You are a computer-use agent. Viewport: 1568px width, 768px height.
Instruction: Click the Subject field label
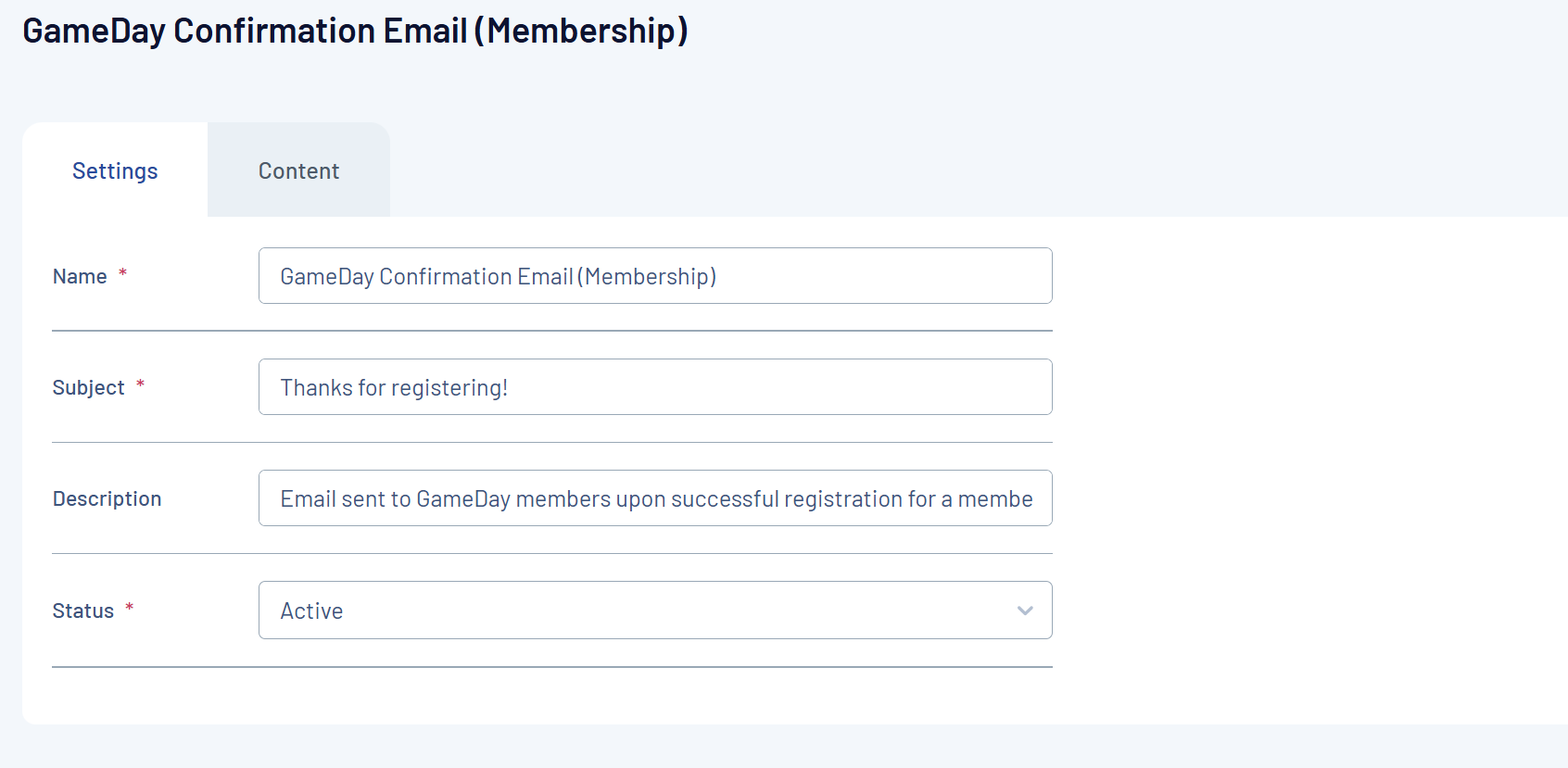pyautogui.click(x=88, y=388)
